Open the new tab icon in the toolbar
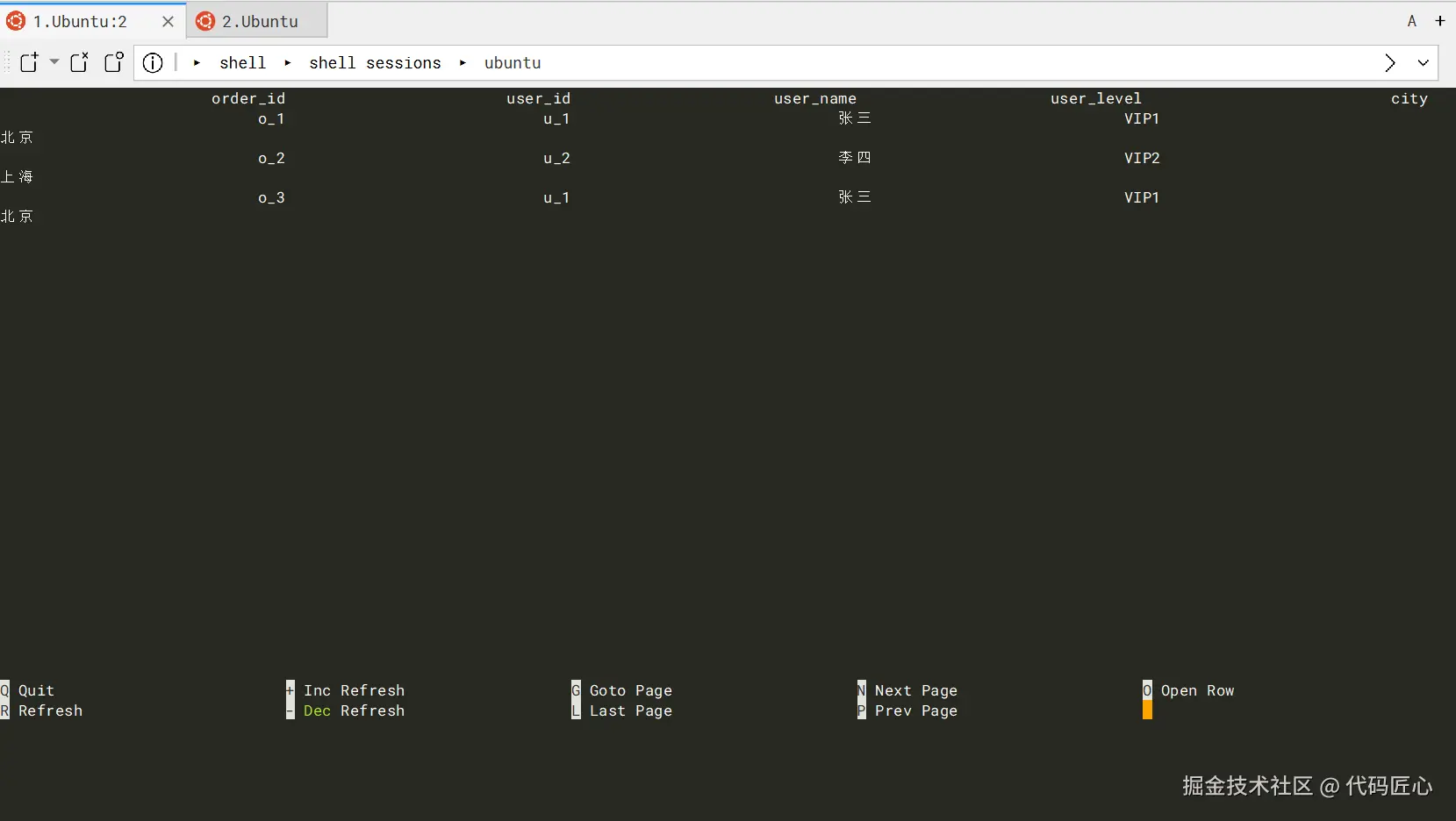 29,62
